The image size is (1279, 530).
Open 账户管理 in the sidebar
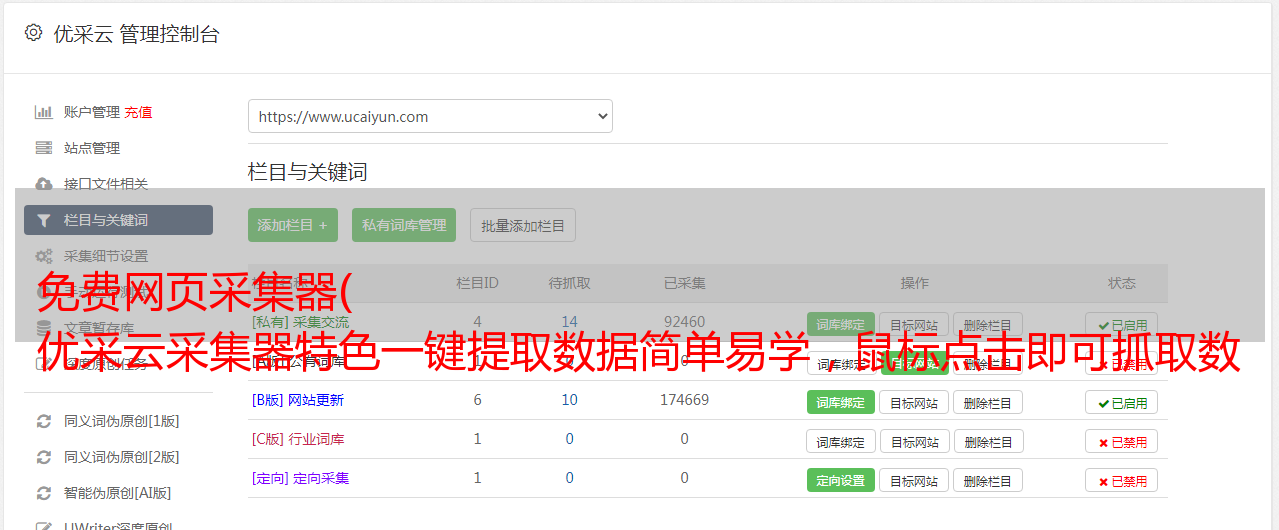pyautogui.click(x=92, y=112)
